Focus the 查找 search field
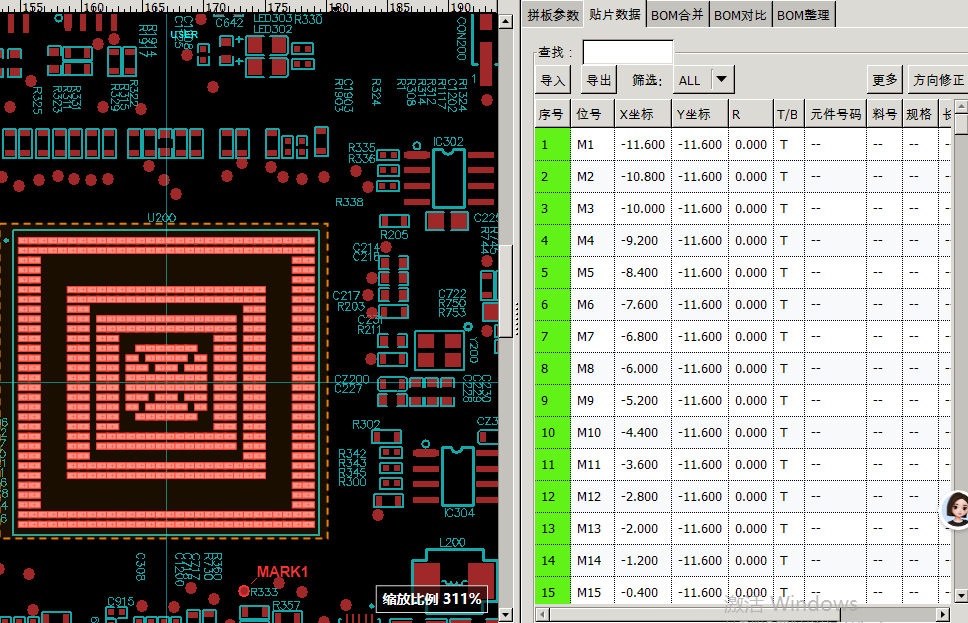 (628, 52)
